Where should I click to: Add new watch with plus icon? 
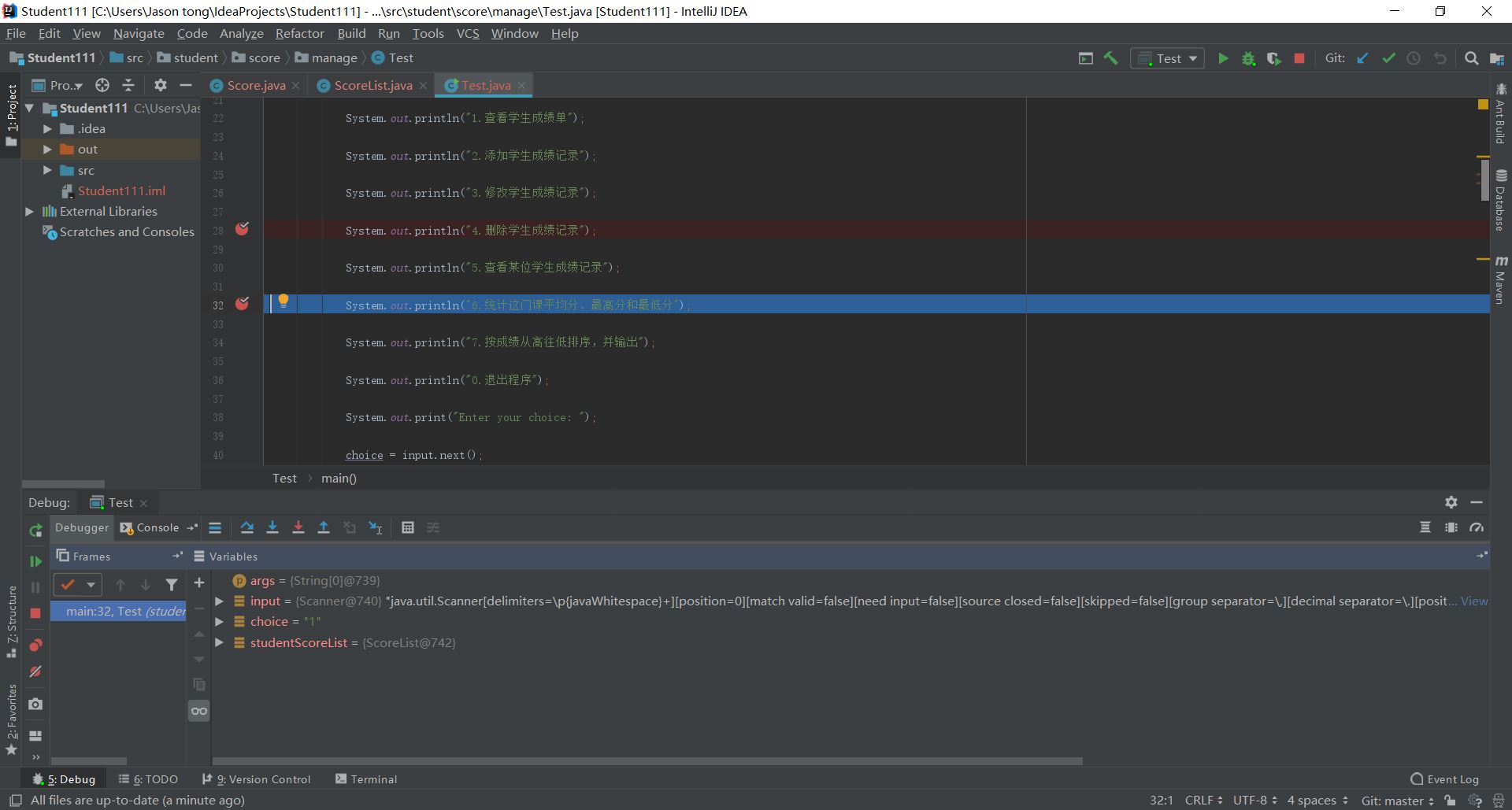[199, 583]
